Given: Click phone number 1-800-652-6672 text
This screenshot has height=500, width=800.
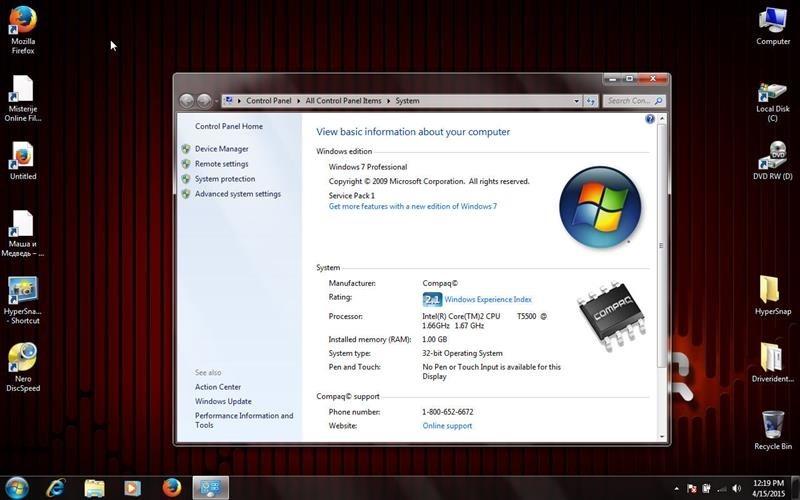Looking at the screenshot, I should [447, 412].
